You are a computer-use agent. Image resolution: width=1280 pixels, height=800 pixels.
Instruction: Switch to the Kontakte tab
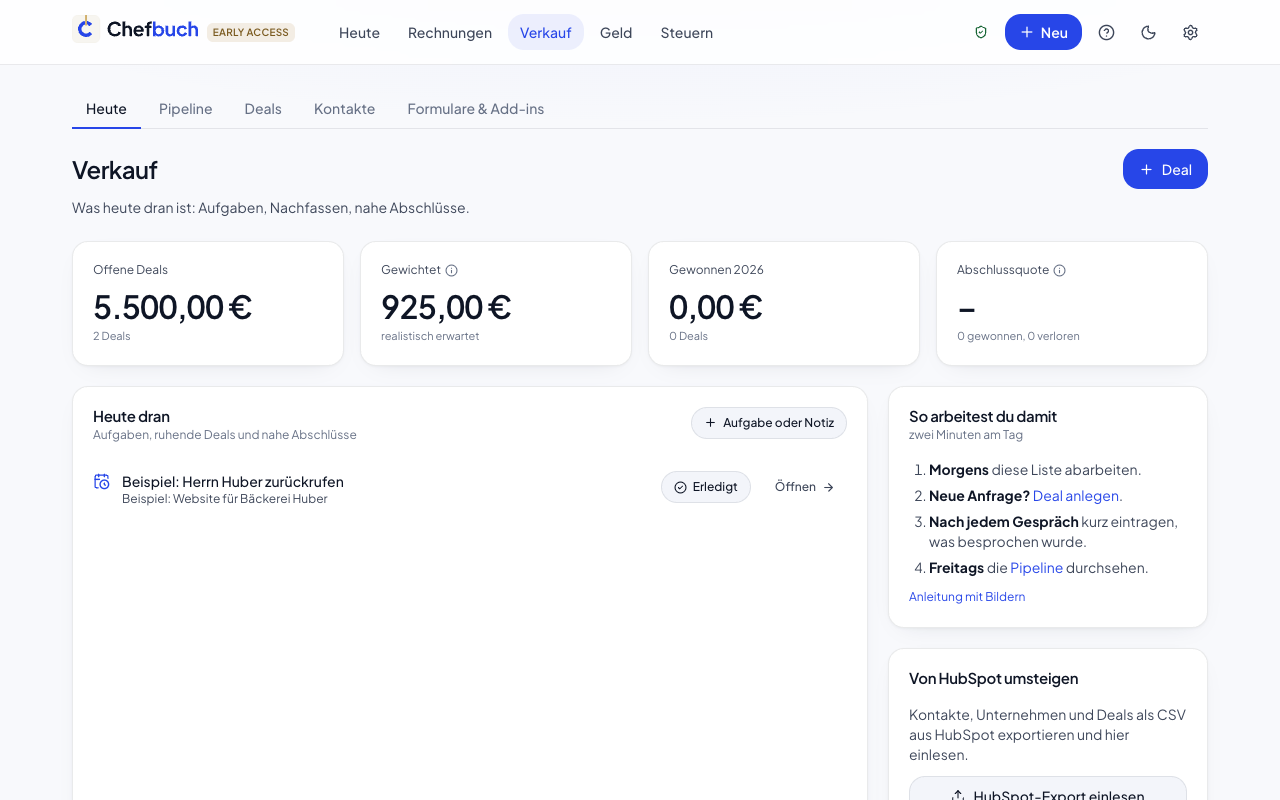coord(345,109)
